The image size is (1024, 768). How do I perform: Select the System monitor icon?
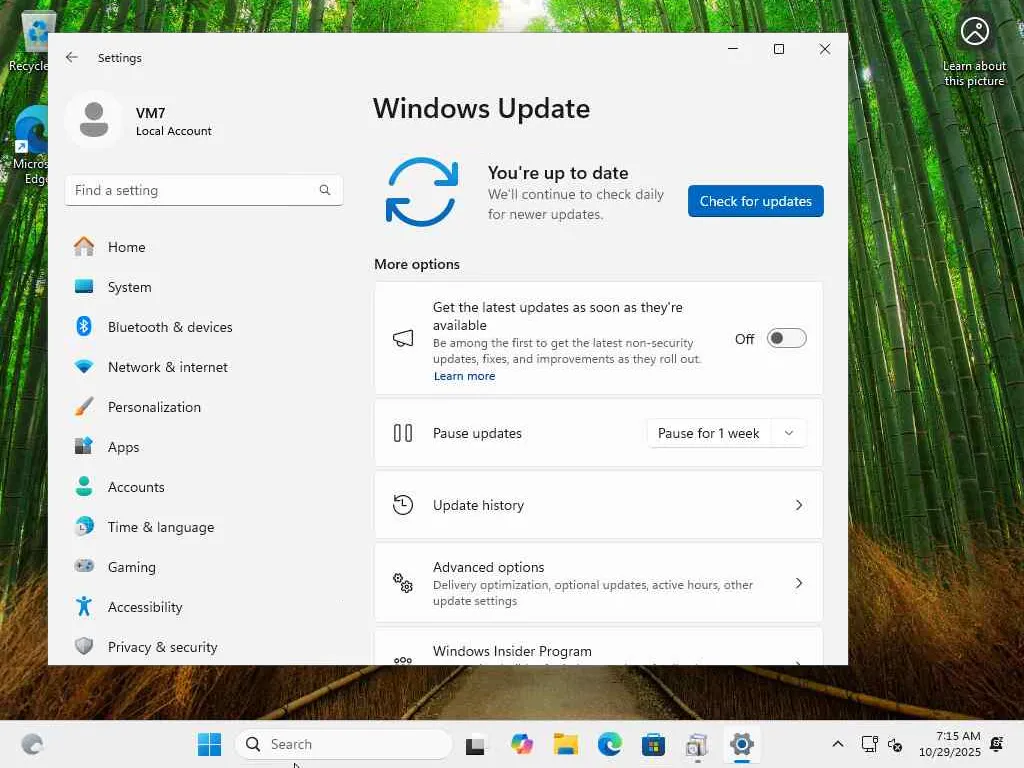coord(84,286)
